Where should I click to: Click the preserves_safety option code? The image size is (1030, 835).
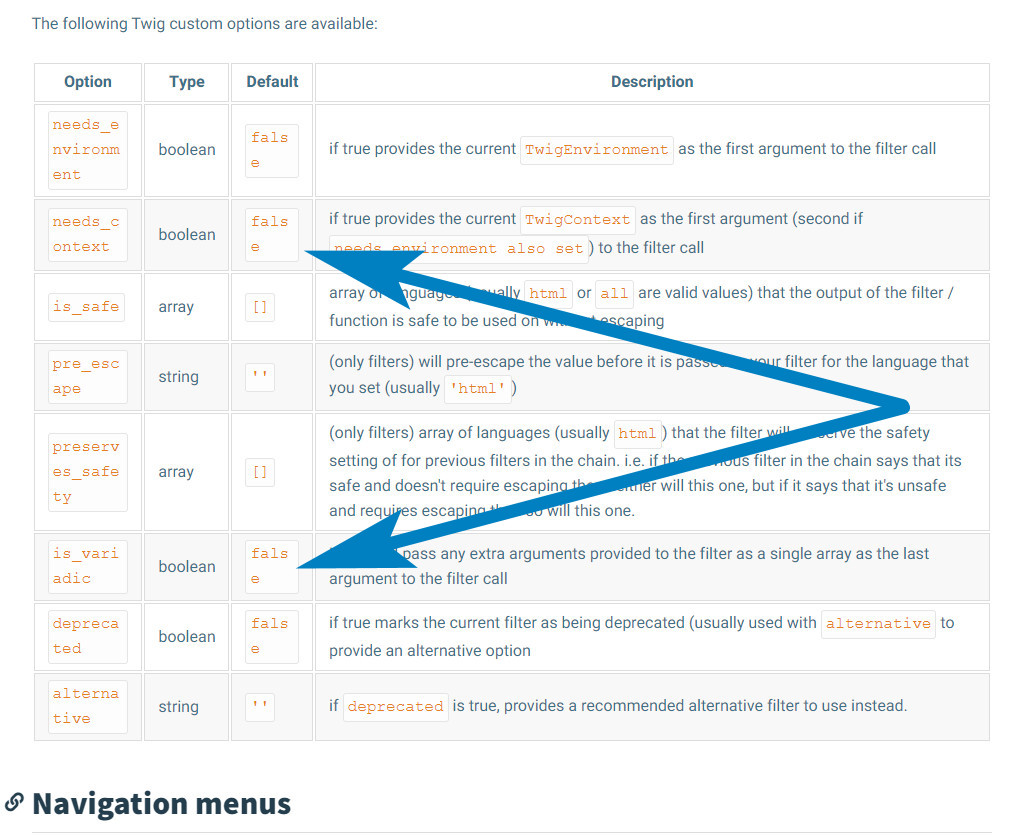click(x=87, y=472)
